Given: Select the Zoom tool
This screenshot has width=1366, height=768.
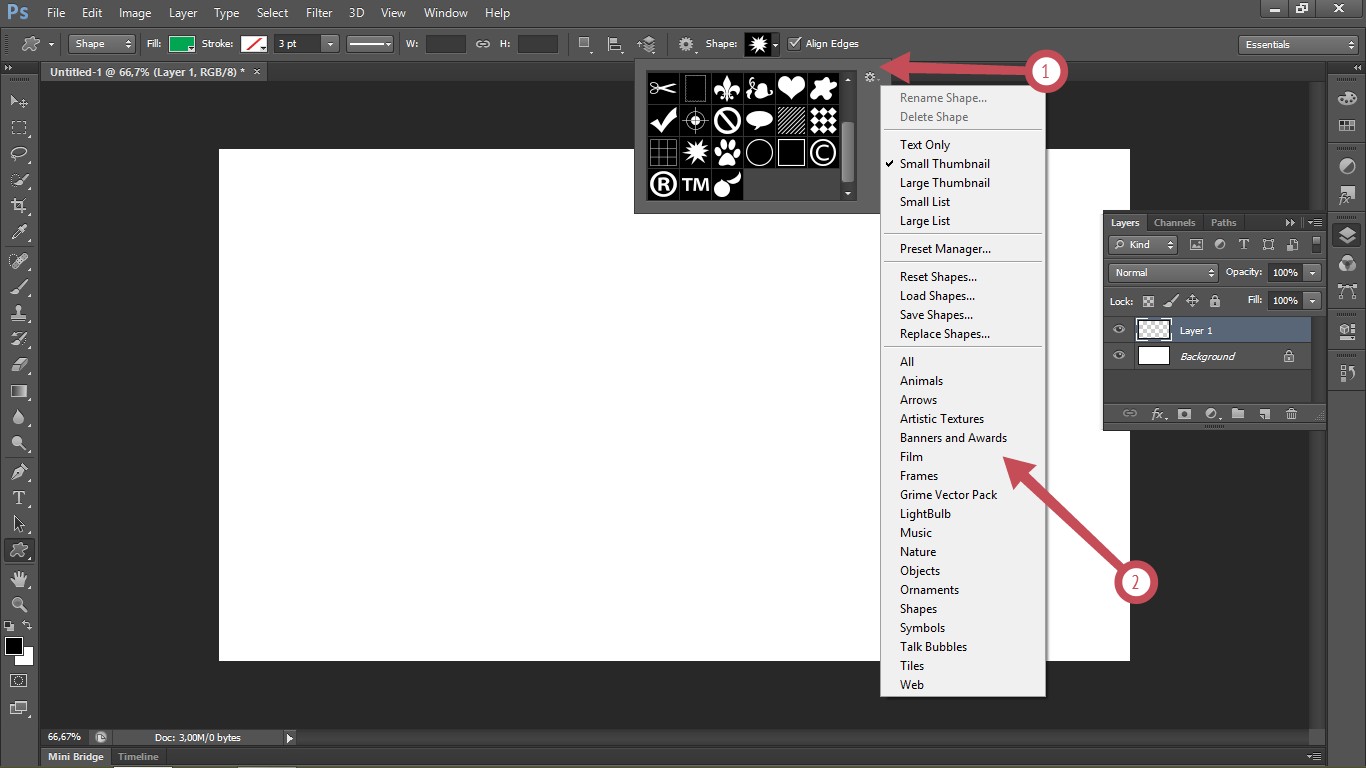Looking at the screenshot, I should click(x=19, y=605).
